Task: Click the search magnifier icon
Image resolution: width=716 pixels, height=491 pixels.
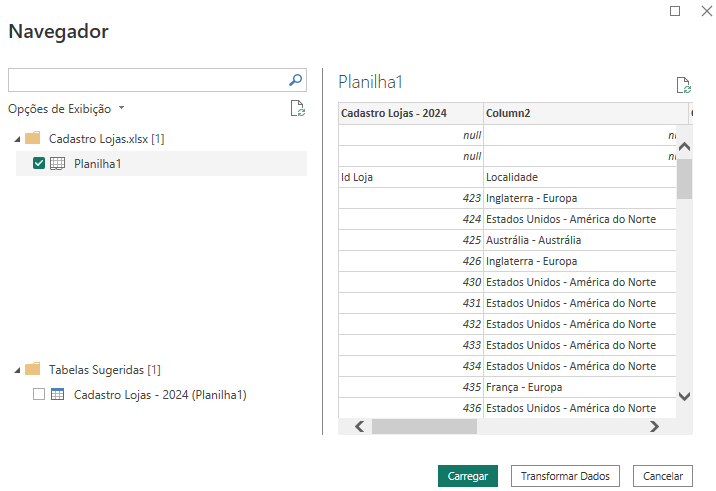Action: coord(296,80)
